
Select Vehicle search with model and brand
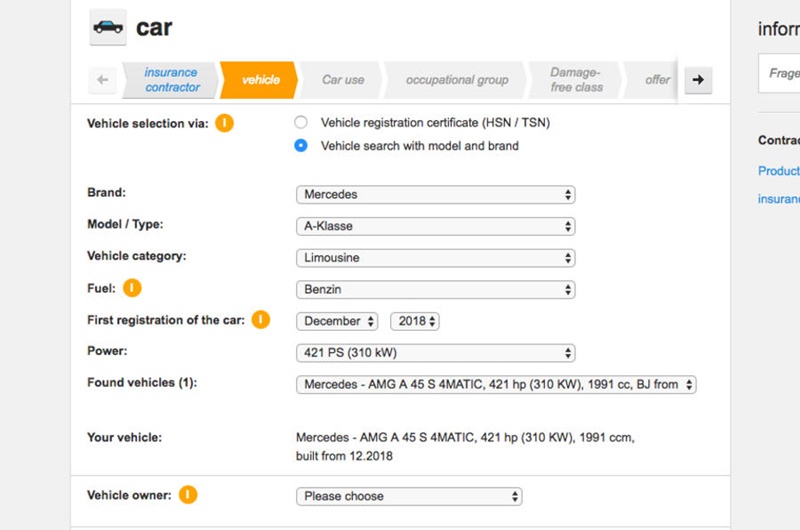click(301, 146)
